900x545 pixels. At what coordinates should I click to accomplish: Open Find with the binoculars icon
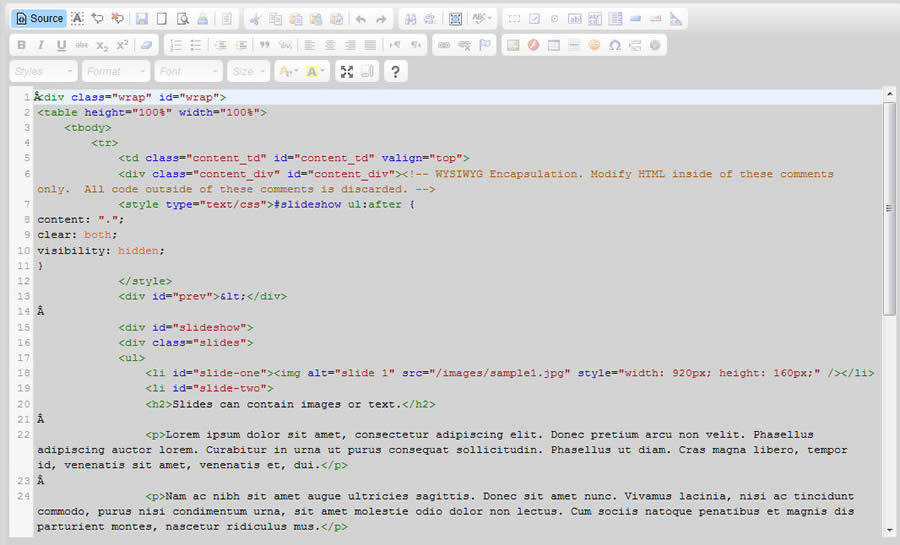[x=410, y=19]
